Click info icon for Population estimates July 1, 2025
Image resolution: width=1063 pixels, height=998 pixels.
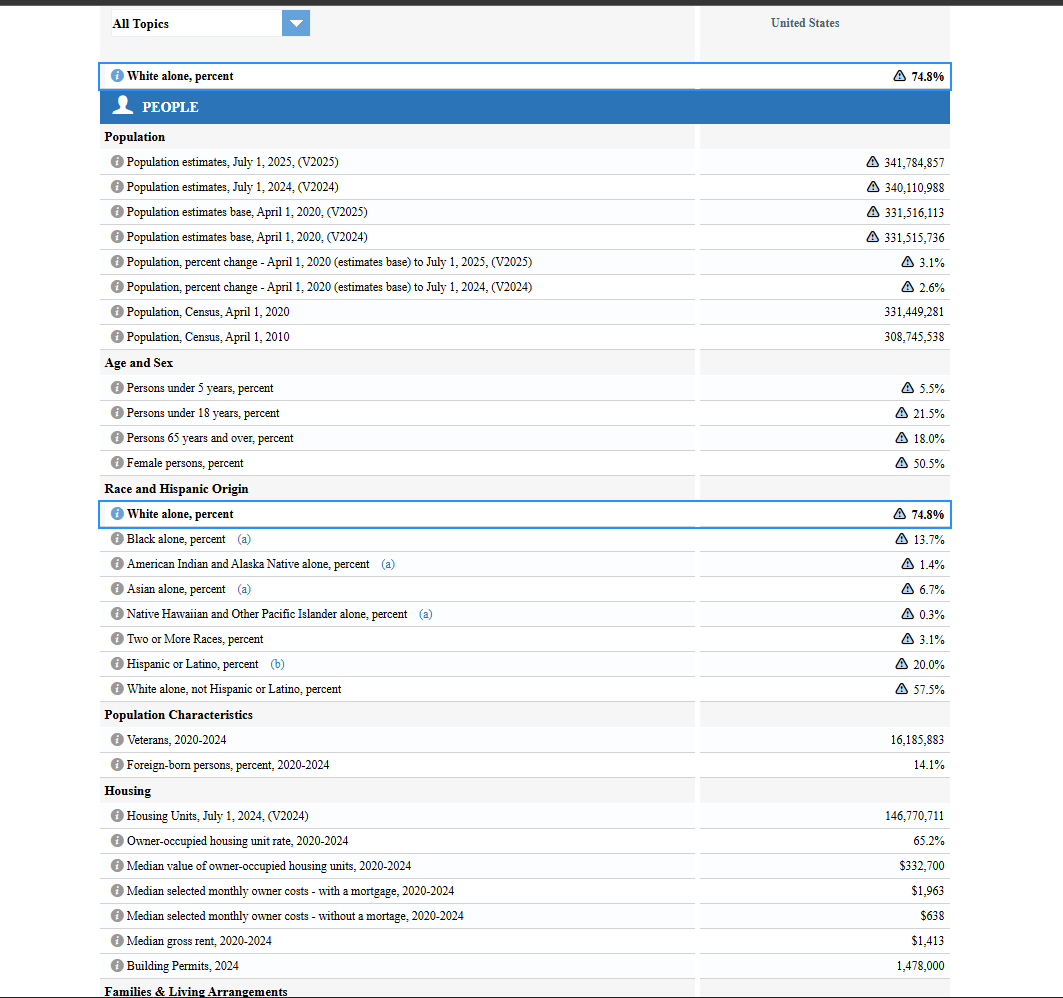pos(117,161)
